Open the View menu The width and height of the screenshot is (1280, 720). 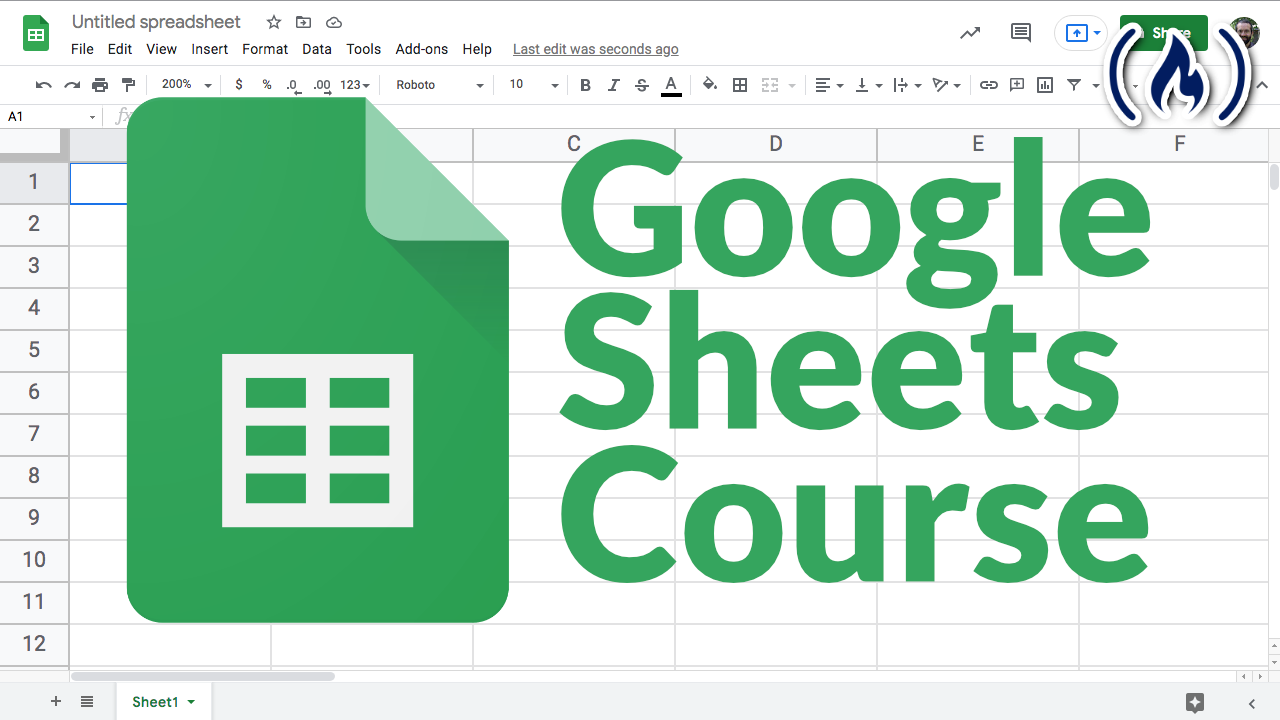pos(161,49)
